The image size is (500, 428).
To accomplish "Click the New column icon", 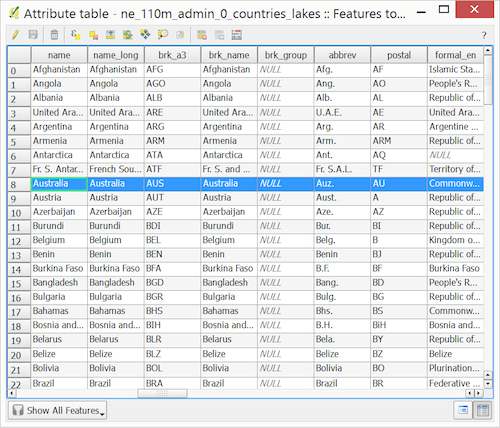I will pyautogui.click(x=219, y=35).
